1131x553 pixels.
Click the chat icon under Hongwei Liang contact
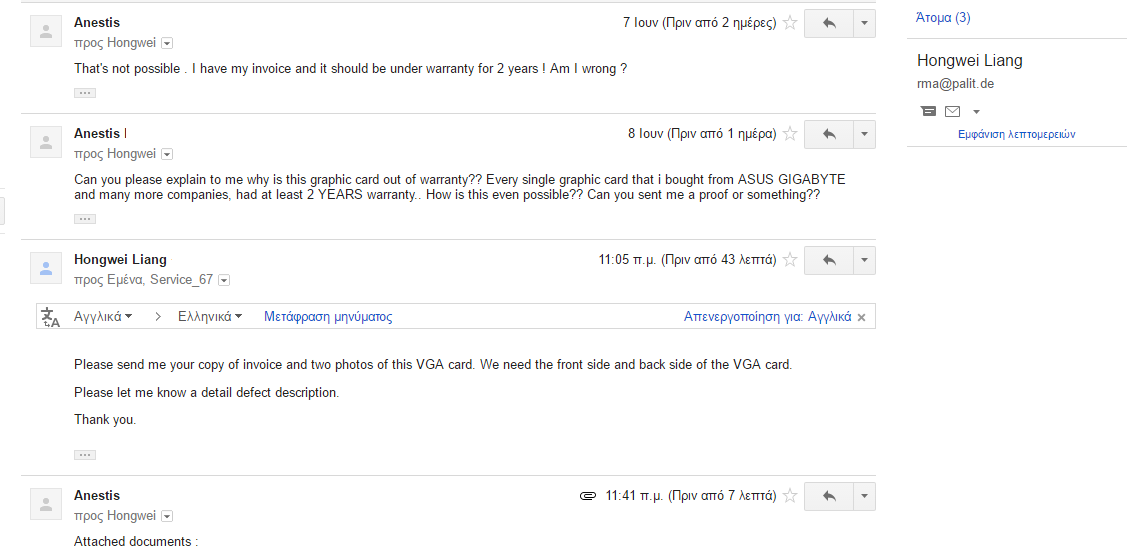coord(929,112)
